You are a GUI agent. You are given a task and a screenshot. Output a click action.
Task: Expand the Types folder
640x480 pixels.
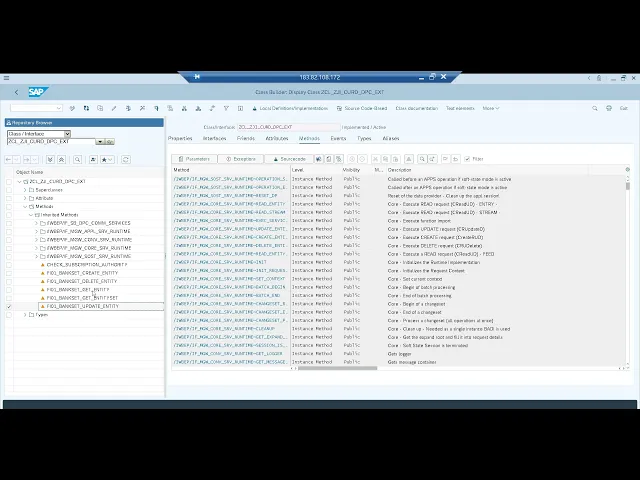25,315
